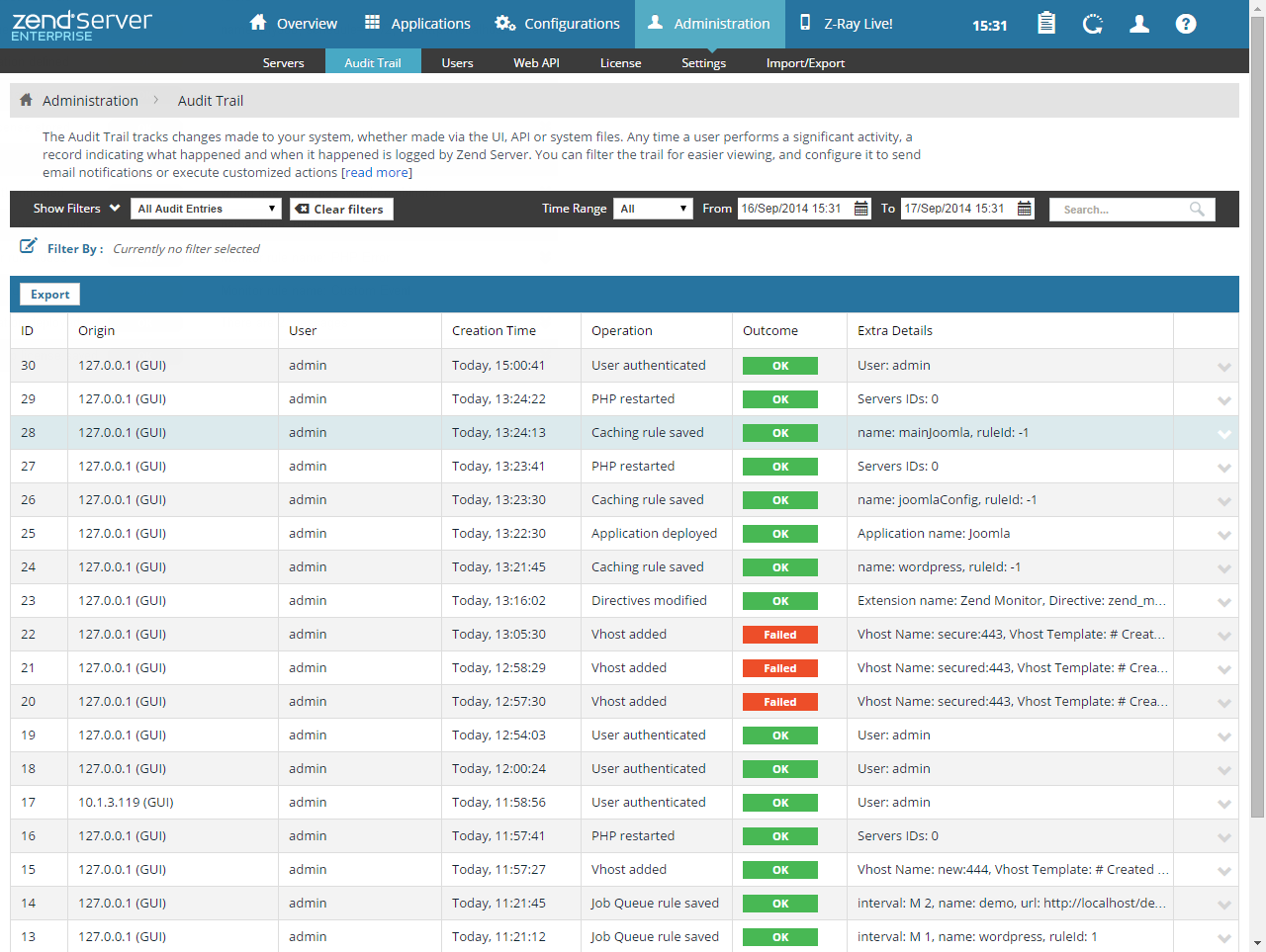Expand details for audit entry 30
The width and height of the screenshot is (1266, 952).
pyautogui.click(x=1223, y=367)
